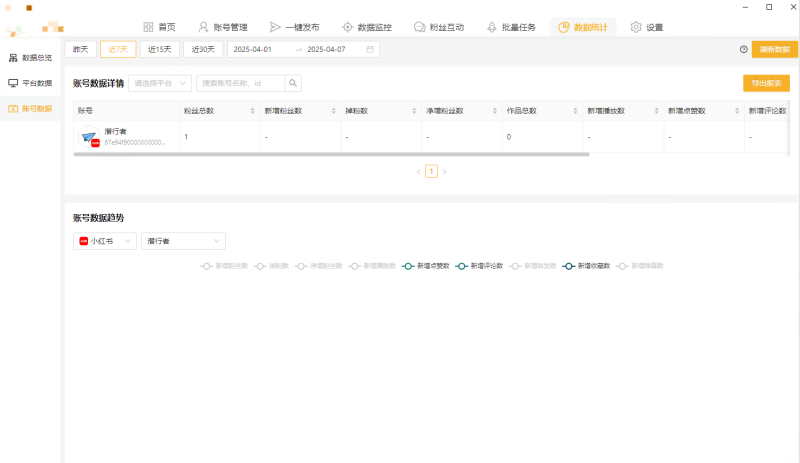Go to previous page arrow
800x463 pixels.
click(x=419, y=172)
